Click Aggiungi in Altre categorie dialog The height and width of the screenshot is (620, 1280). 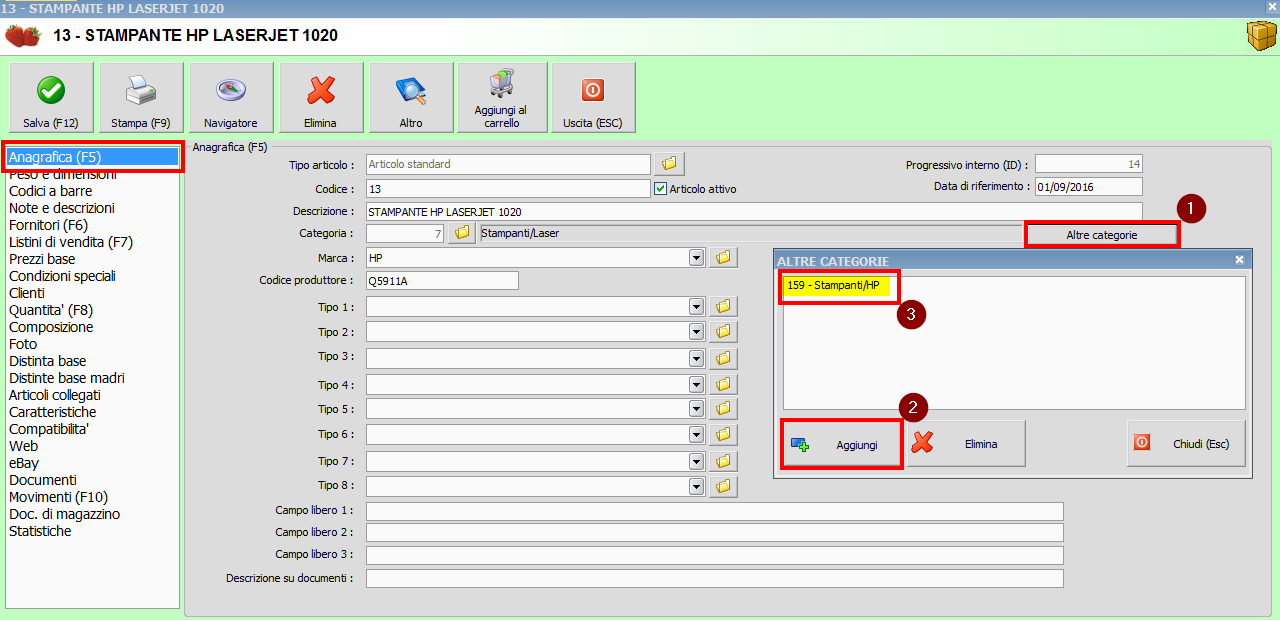pyautogui.click(x=841, y=443)
